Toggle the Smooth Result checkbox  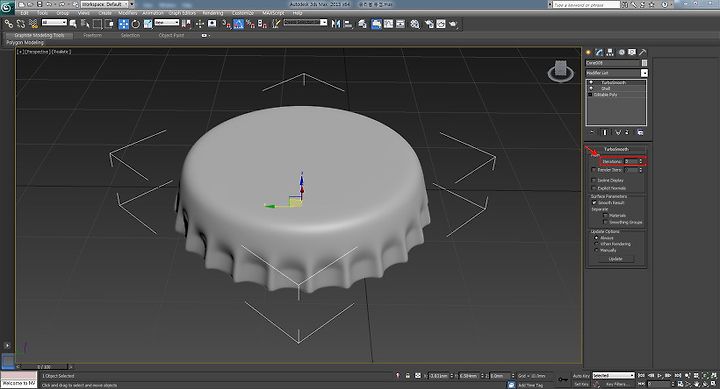594,203
